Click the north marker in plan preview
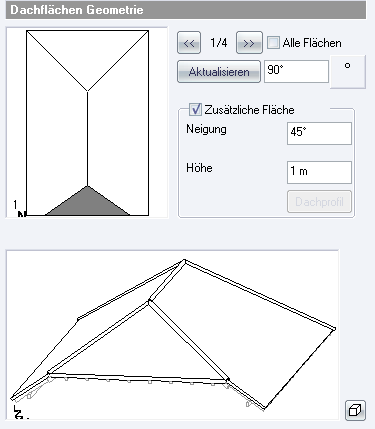This screenshot has width=375, height=429. [21, 214]
